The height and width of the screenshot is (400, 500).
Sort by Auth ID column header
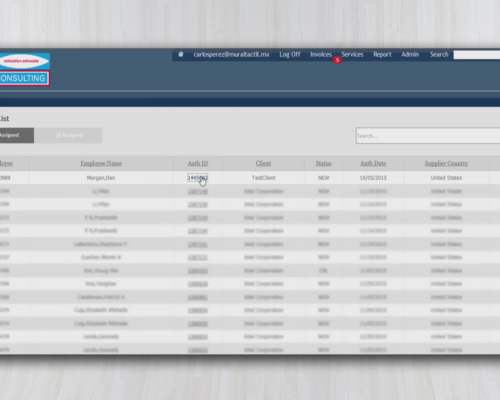pos(198,163)
